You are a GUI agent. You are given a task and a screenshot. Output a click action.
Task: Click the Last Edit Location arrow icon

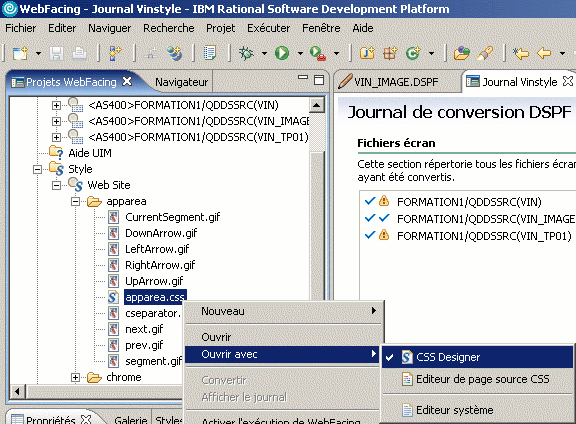(521, 54)
